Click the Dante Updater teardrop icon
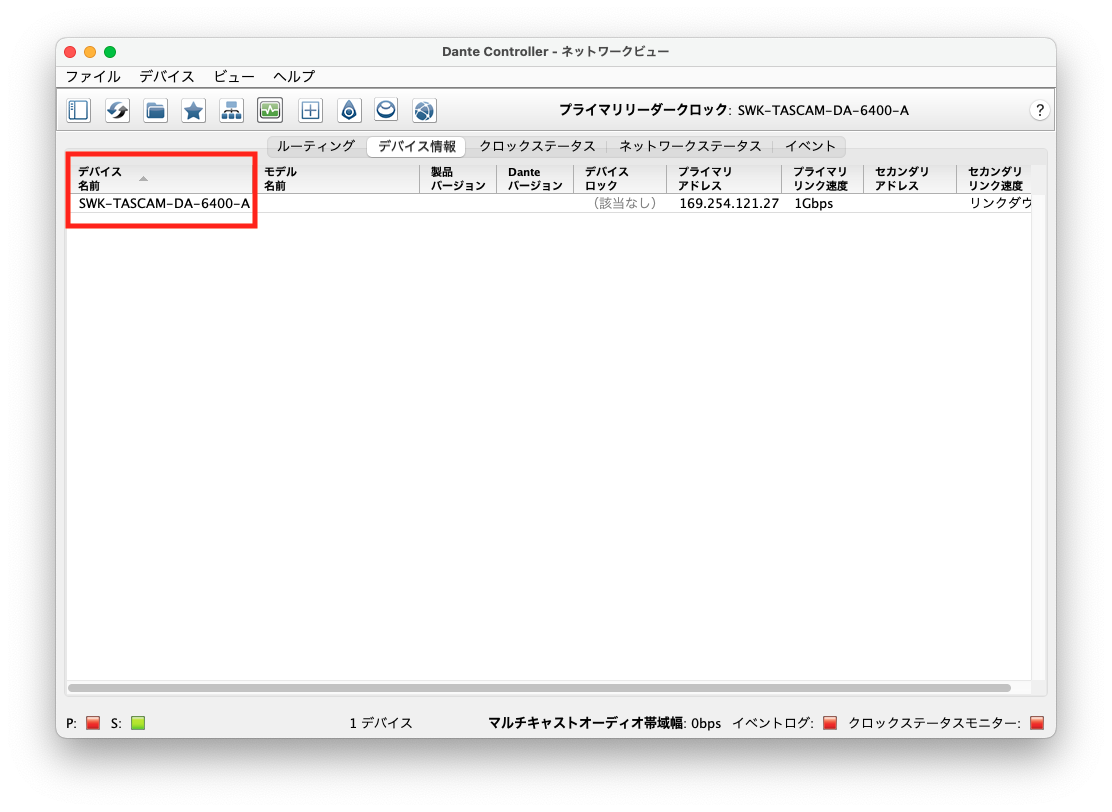 [x=348, y=110]
